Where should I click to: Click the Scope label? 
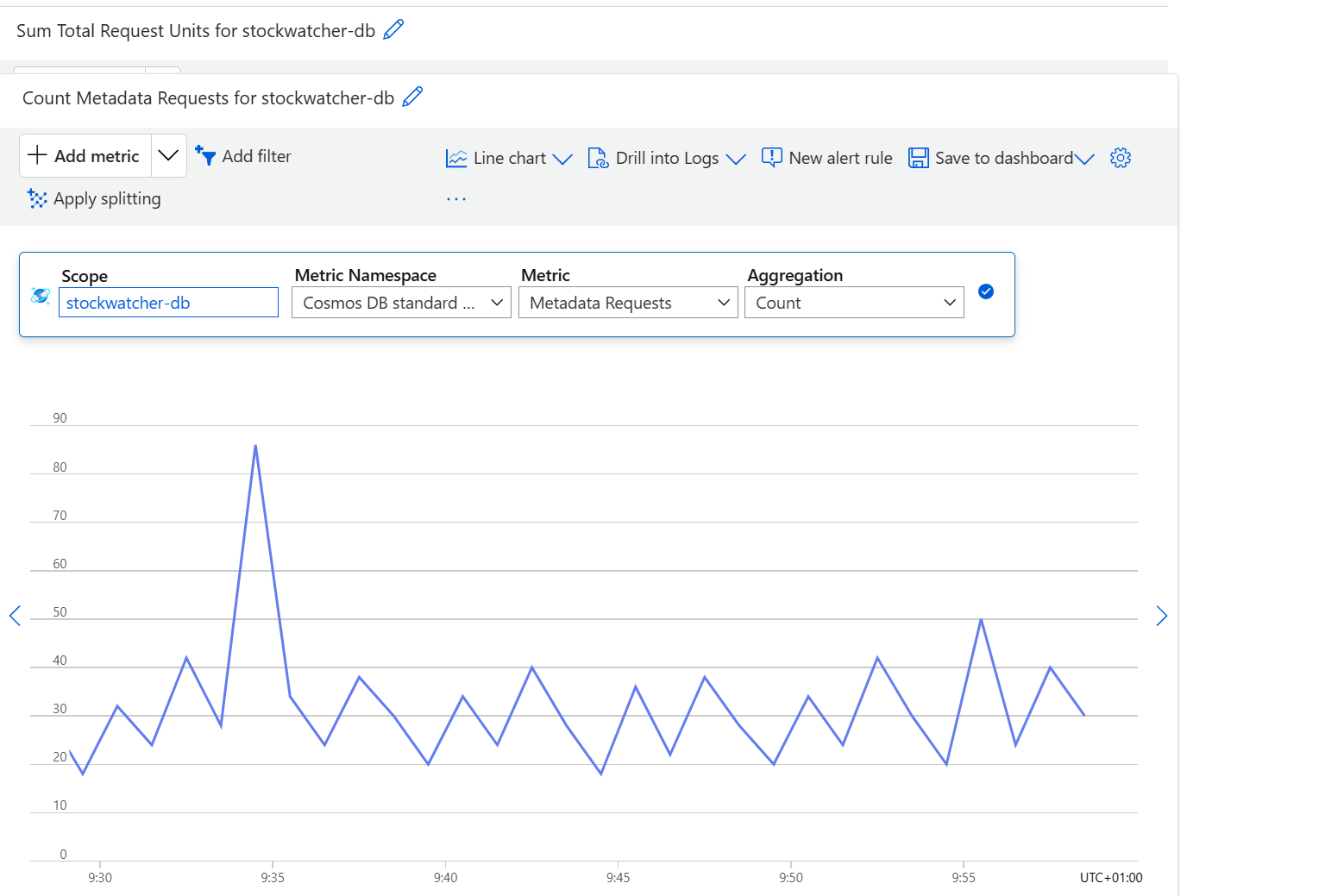point(85,276)
